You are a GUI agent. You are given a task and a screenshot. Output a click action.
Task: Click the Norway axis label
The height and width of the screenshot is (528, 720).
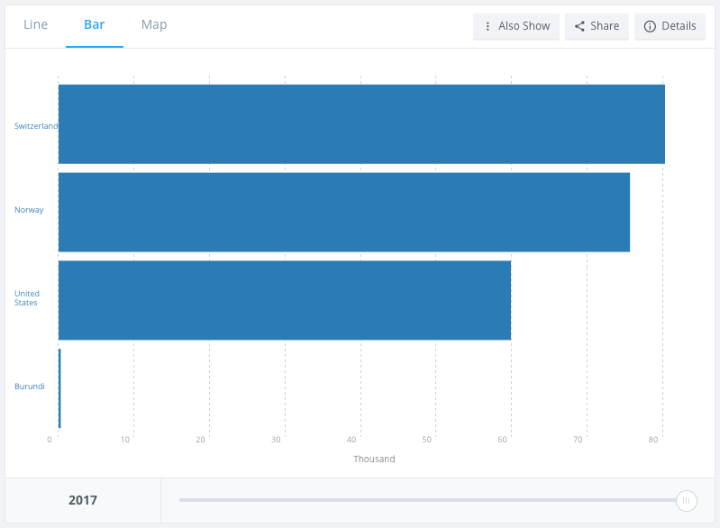click(x=29, y=210)
